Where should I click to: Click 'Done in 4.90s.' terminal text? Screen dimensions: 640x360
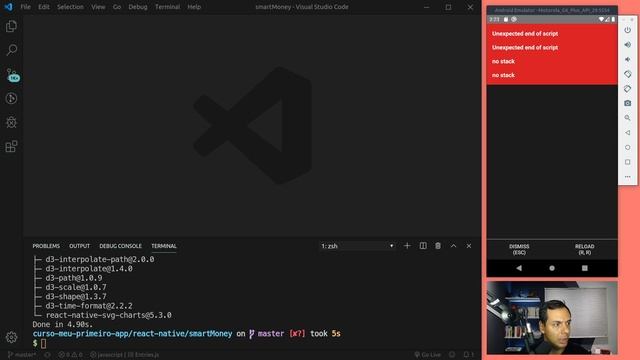pos(63,324)
